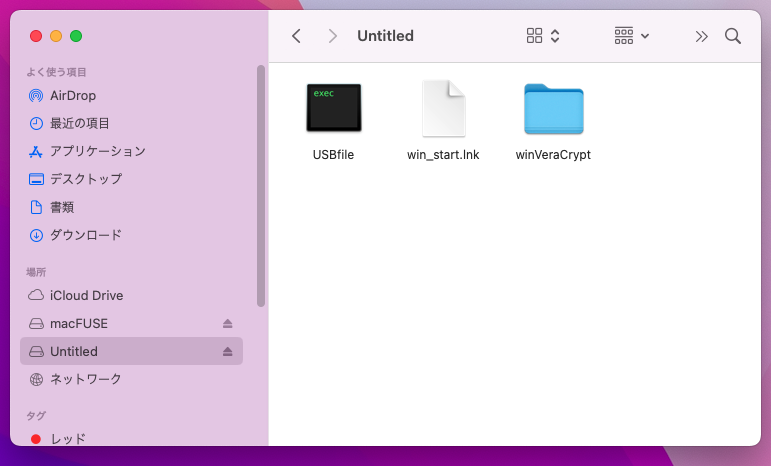Image resolution: width=771 pixels, height=466 pixels.
Task: Open the 書類 folder in the sidebar
Action: (62, 207)
